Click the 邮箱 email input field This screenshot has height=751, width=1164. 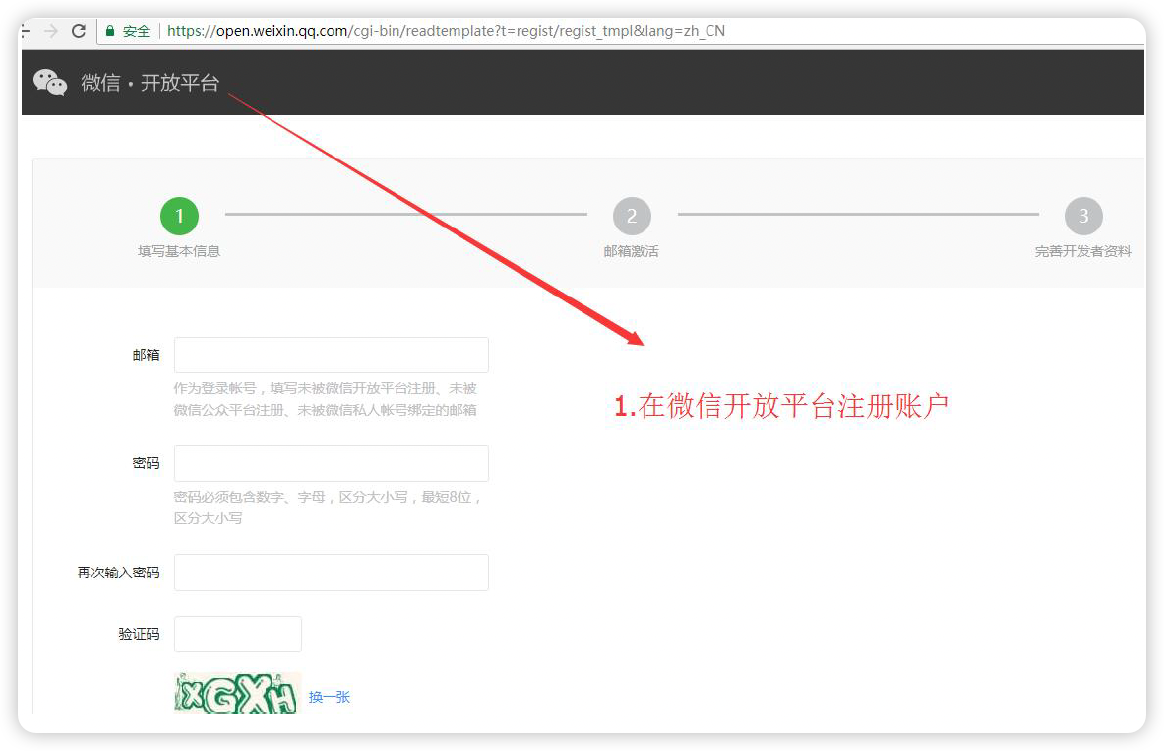pos(331,355)
